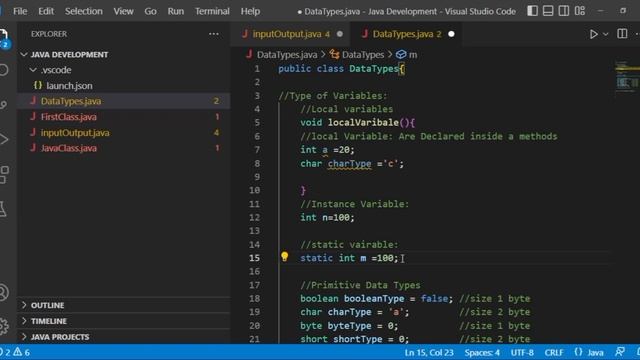The image size is (640, 360).
Task: Toggle primary side bar layout icon
Action: click(532, 11)
